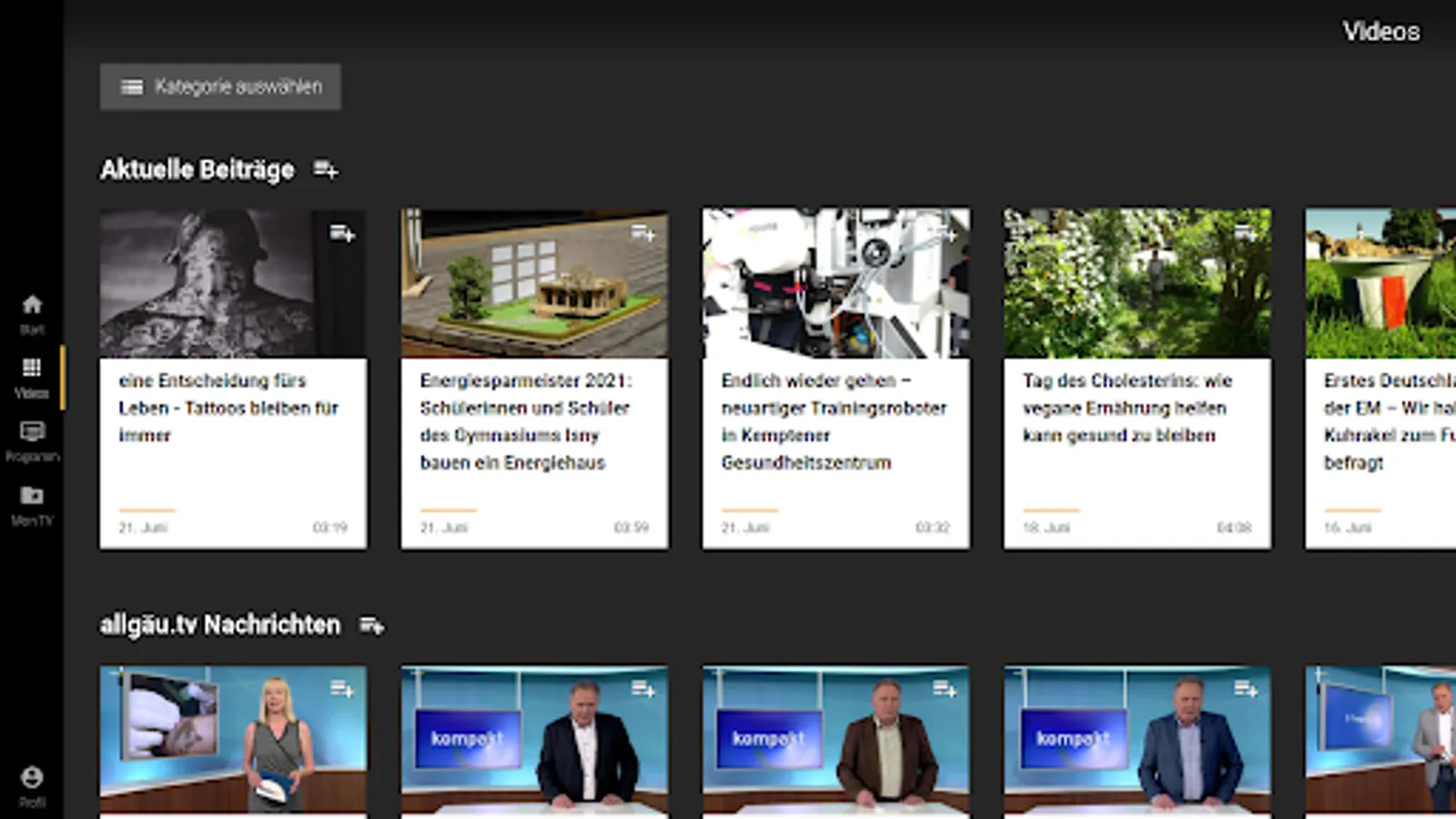1456x819 pixels.
Task: Click duration 03:19 on Tattoos card
Action: (330, 528)
